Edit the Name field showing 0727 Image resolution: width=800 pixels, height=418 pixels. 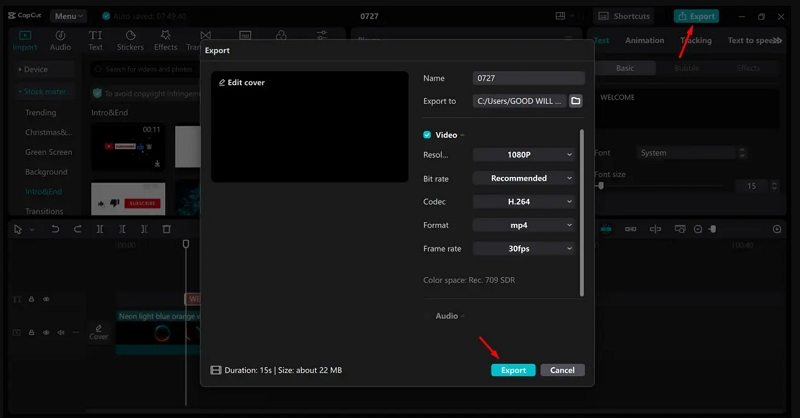pos(529,78)
